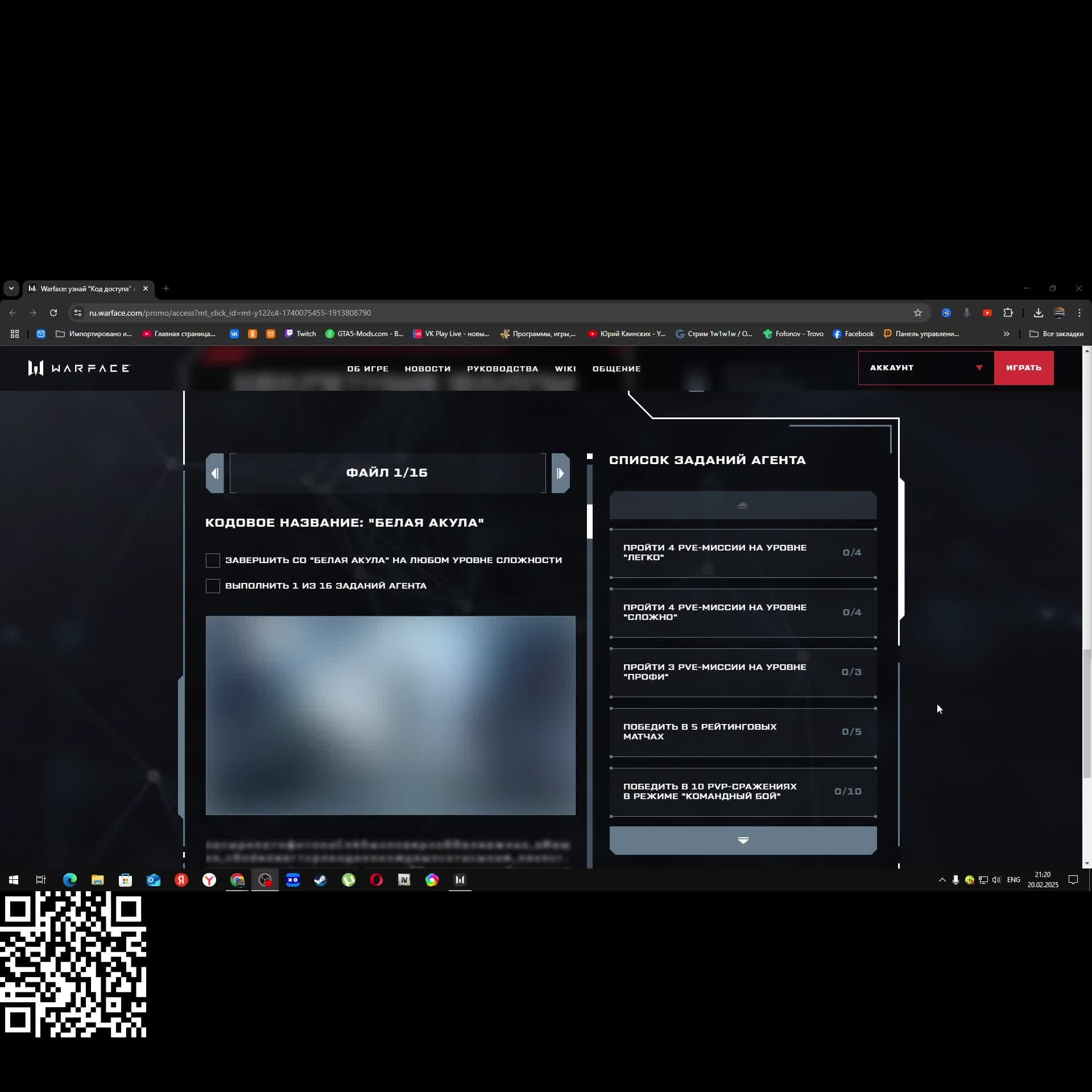
Task: Open the Новости menu item
Action: (x=427, y=369)
